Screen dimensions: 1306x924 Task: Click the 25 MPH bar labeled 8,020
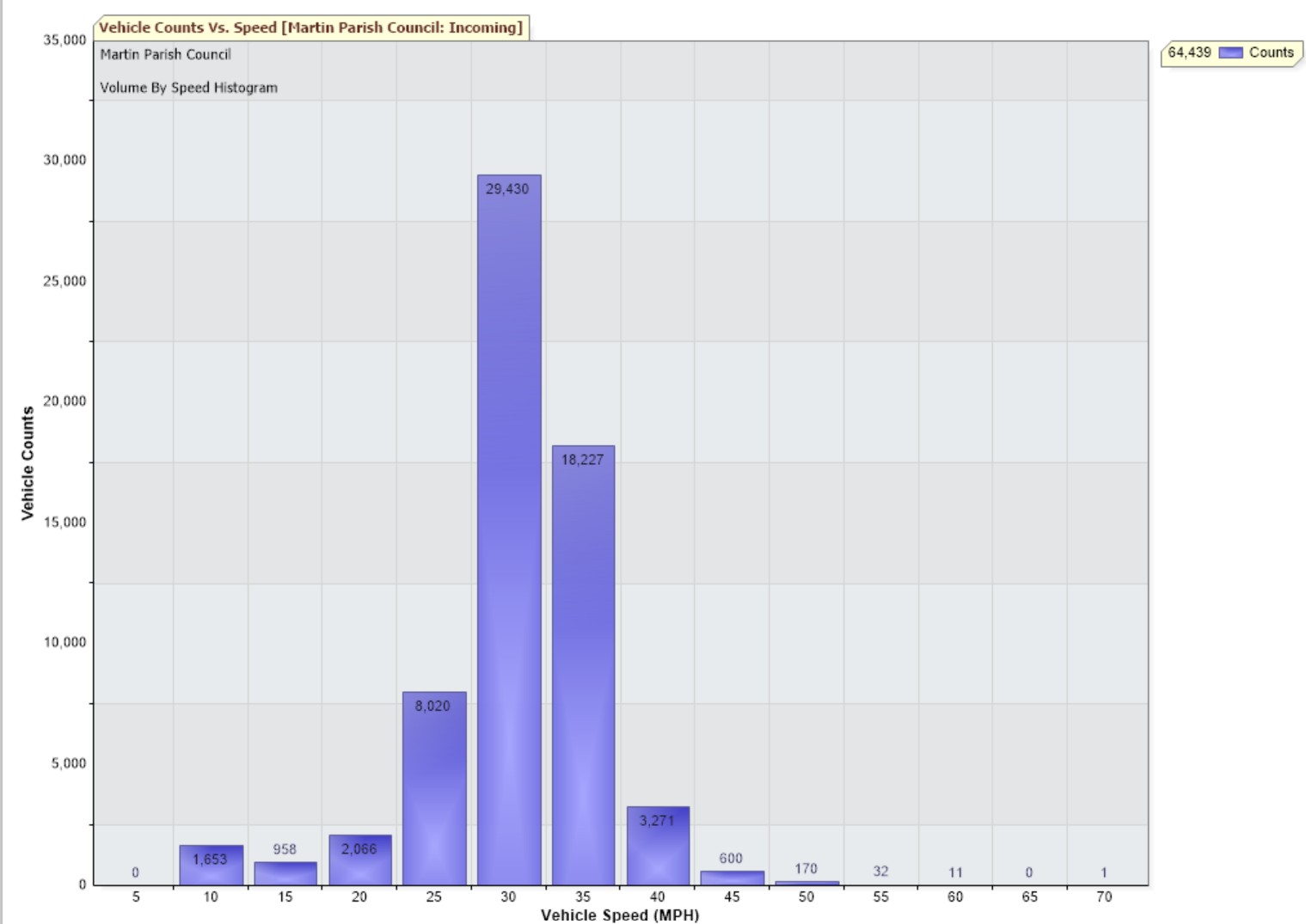[x=434, y=787]
